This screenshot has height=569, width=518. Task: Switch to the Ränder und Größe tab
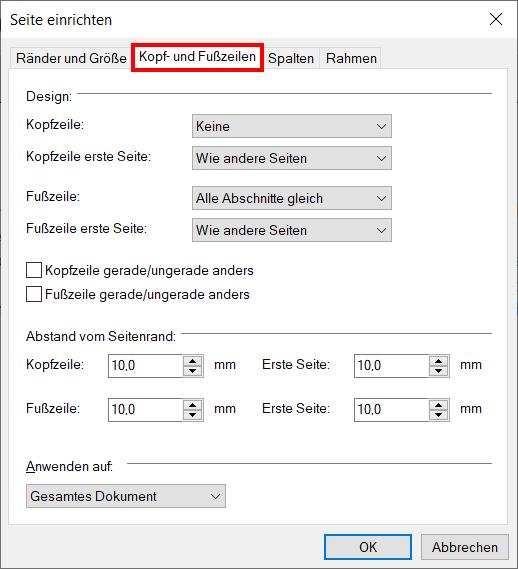(71, 58)
